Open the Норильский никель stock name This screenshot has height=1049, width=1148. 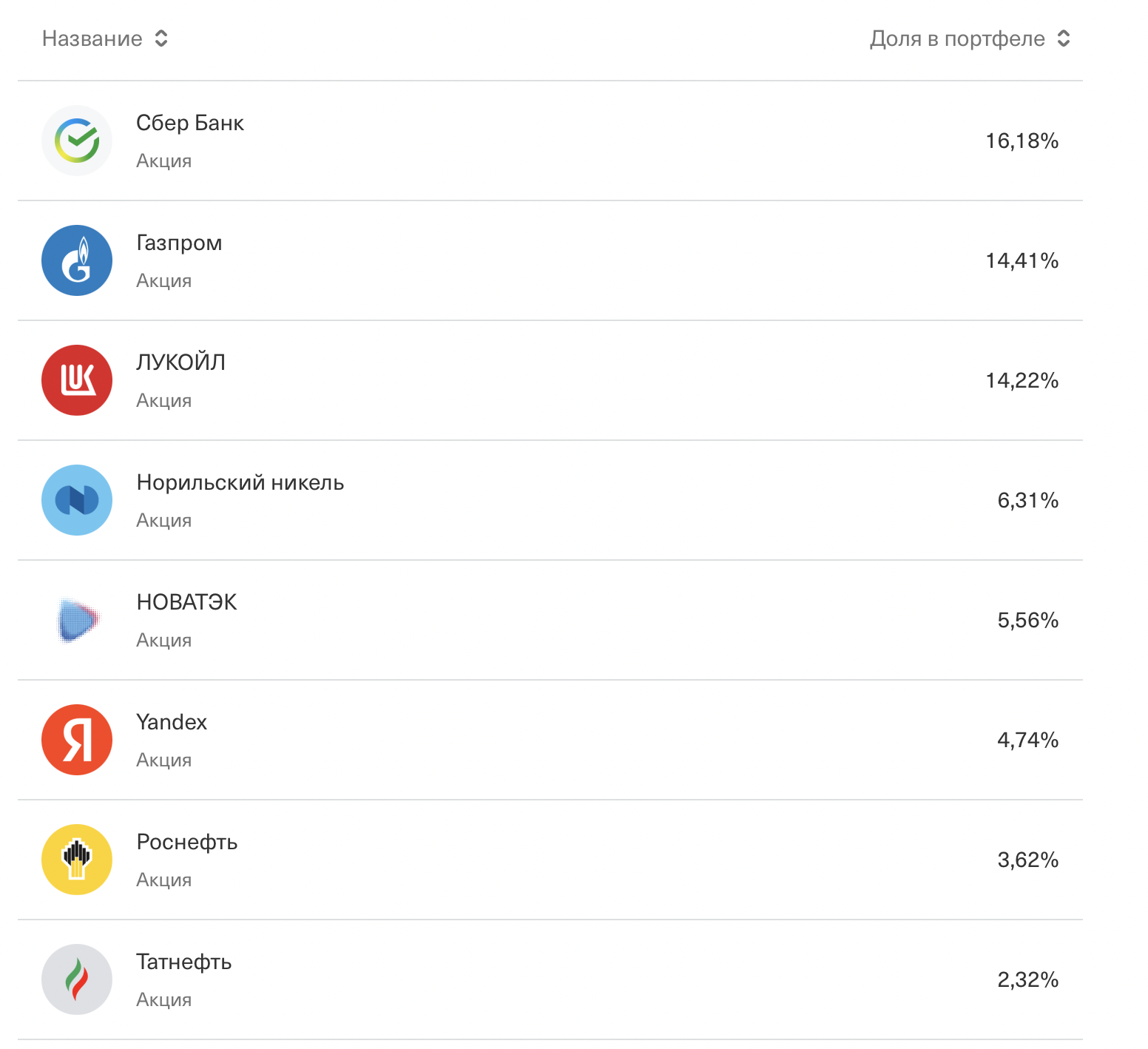240,482
